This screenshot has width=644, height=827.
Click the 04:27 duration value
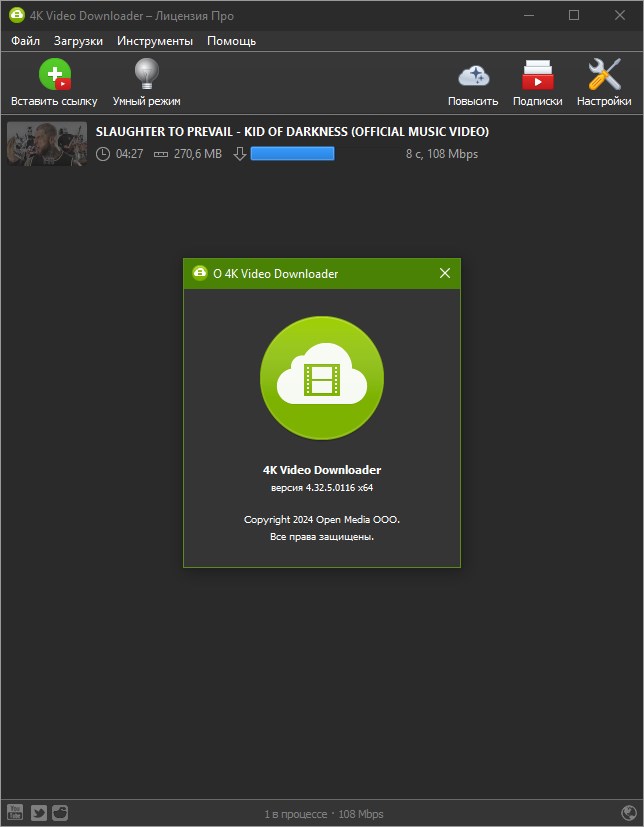(129, 154)
